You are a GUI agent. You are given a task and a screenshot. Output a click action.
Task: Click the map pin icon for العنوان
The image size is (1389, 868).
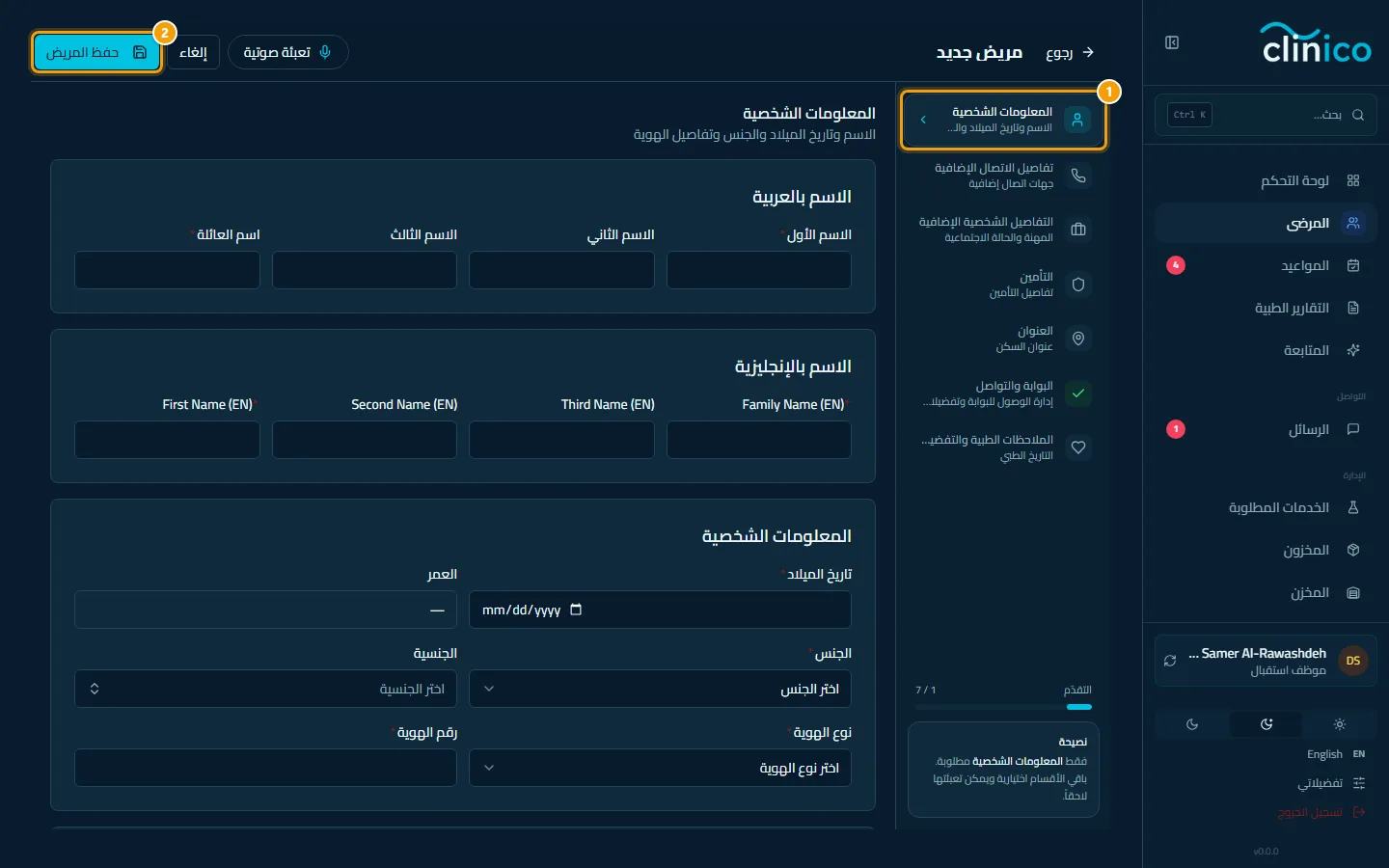[x=1078, y=339]
